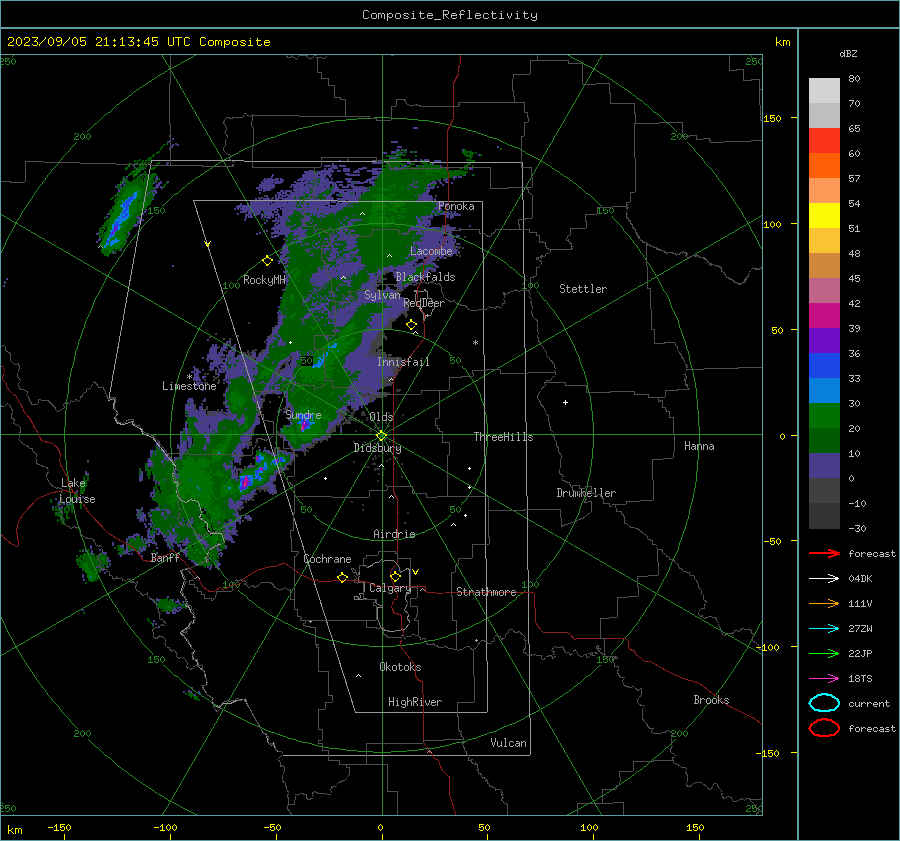Click the yellow diamond marker near RockyMH

click(x=267, y=261)
